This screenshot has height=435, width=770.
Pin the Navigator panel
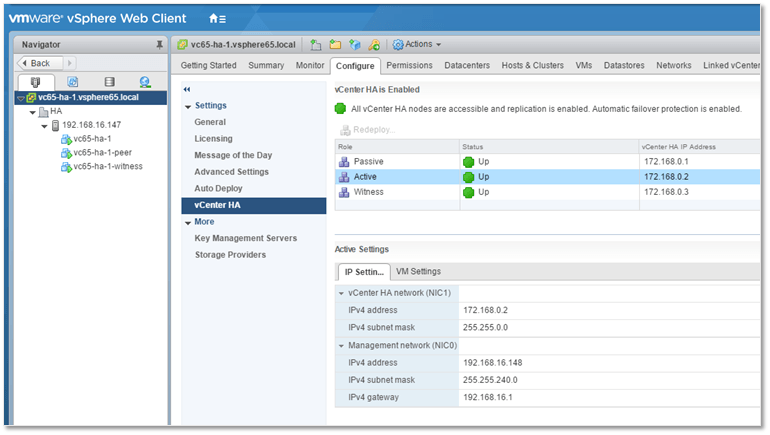(x=159, y=45)
